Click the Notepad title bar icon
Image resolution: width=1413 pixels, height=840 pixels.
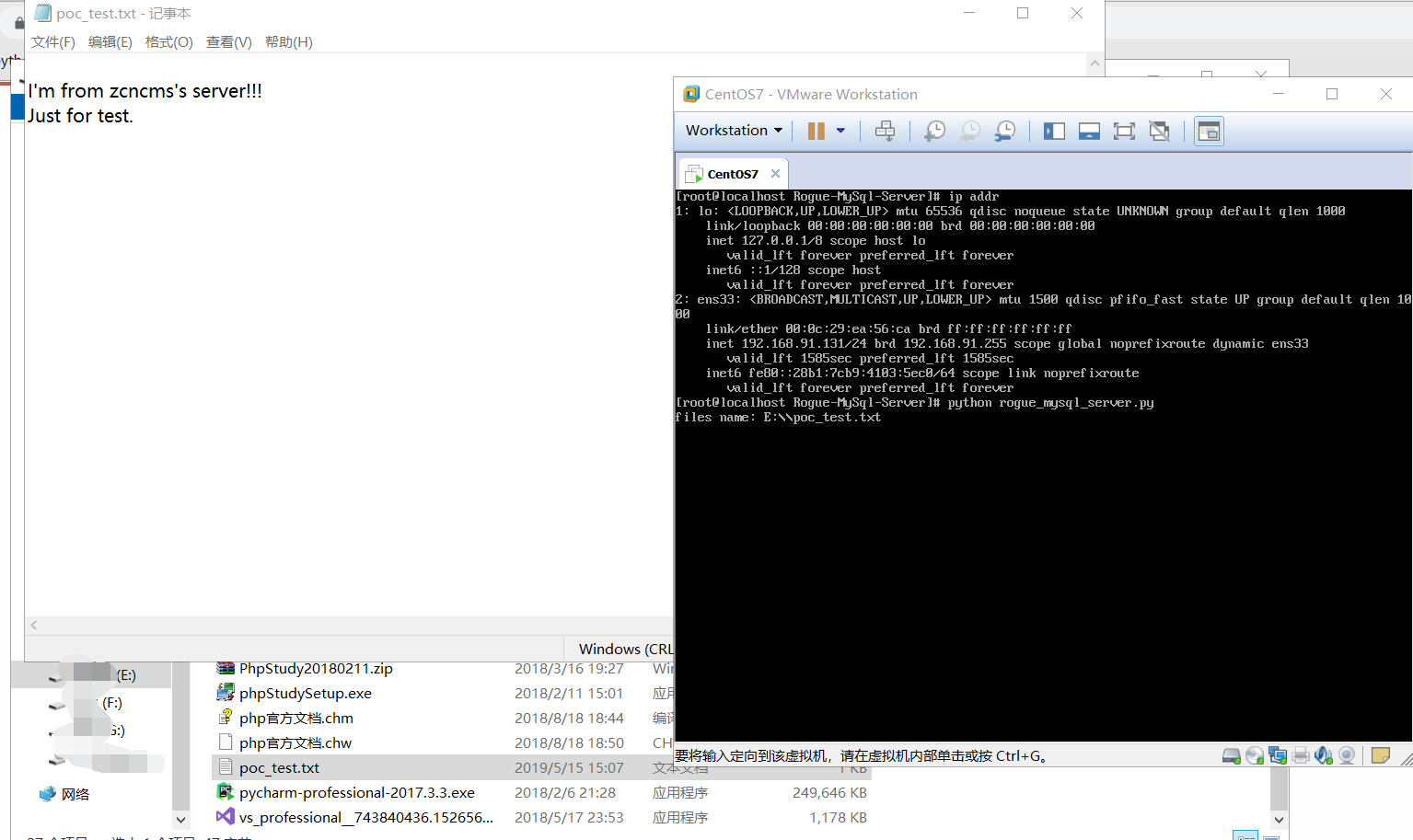[42, 13]
